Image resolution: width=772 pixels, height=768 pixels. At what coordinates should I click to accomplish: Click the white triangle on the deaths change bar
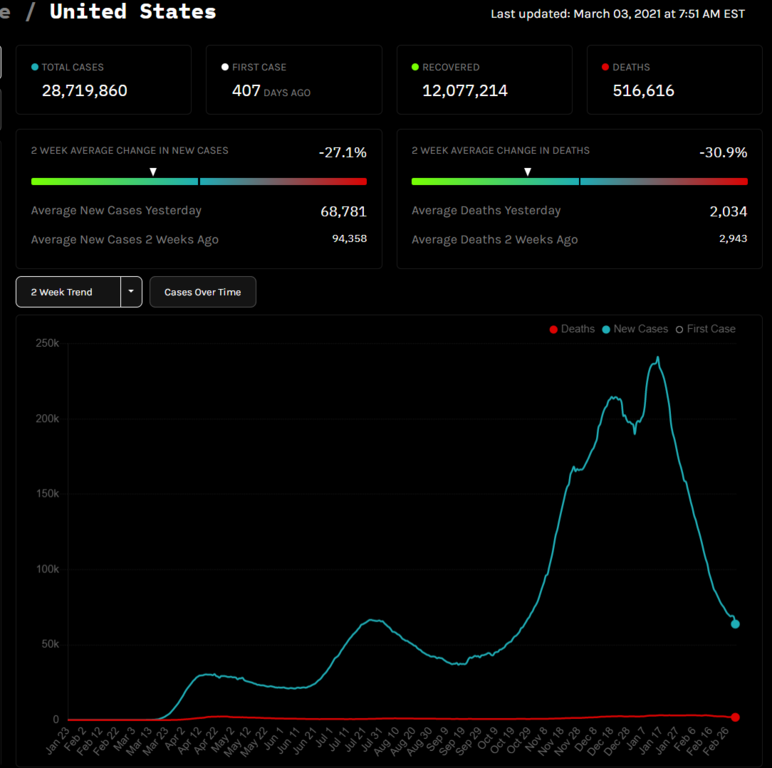(528, 172)
